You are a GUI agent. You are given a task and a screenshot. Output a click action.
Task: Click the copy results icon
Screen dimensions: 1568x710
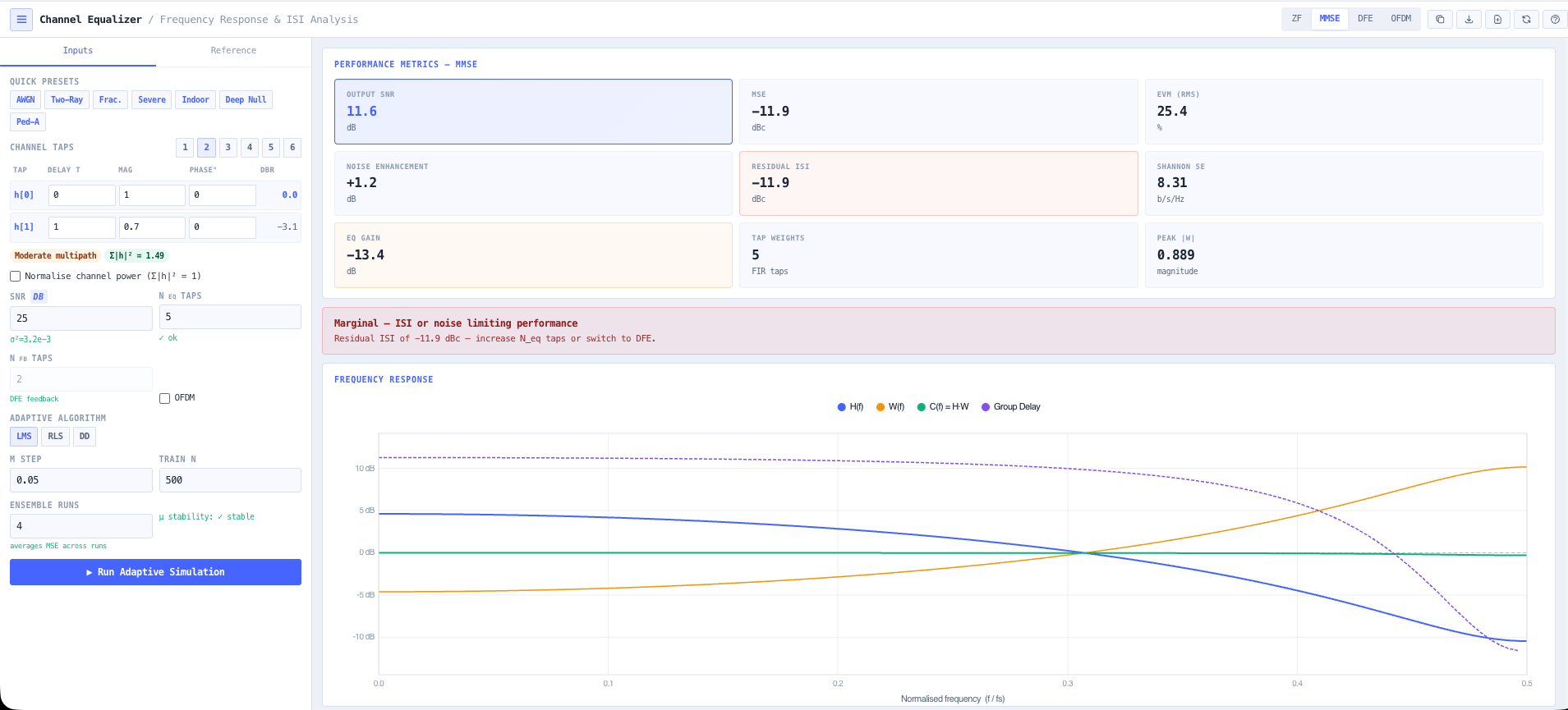[x=1440, y=19]
